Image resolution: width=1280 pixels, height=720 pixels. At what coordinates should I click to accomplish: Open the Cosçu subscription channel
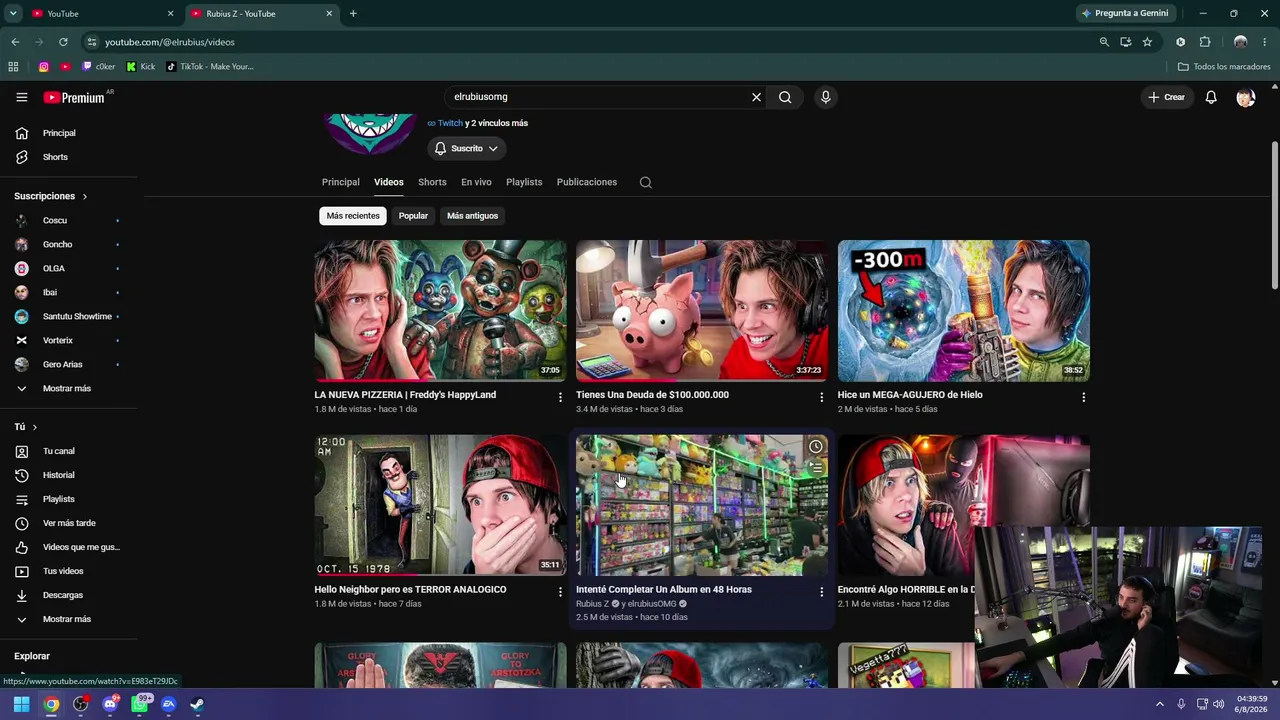pos(54,220)
